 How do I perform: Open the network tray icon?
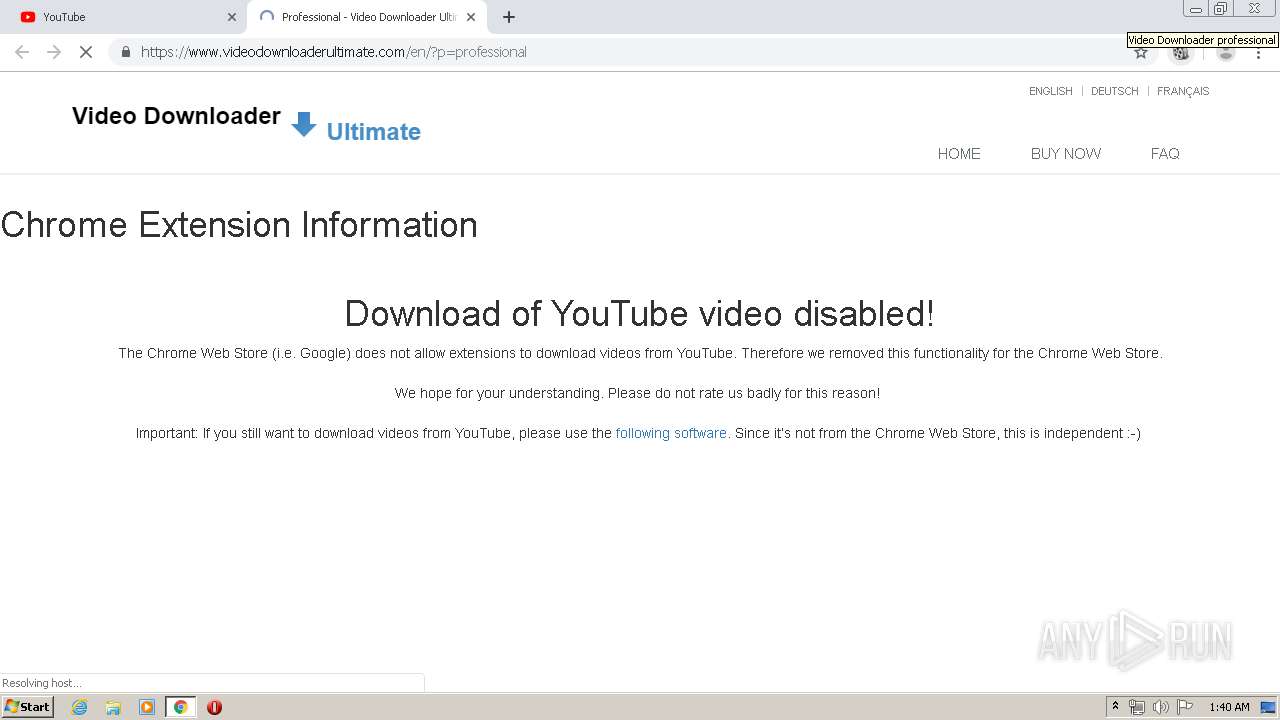click(1137, 707)
